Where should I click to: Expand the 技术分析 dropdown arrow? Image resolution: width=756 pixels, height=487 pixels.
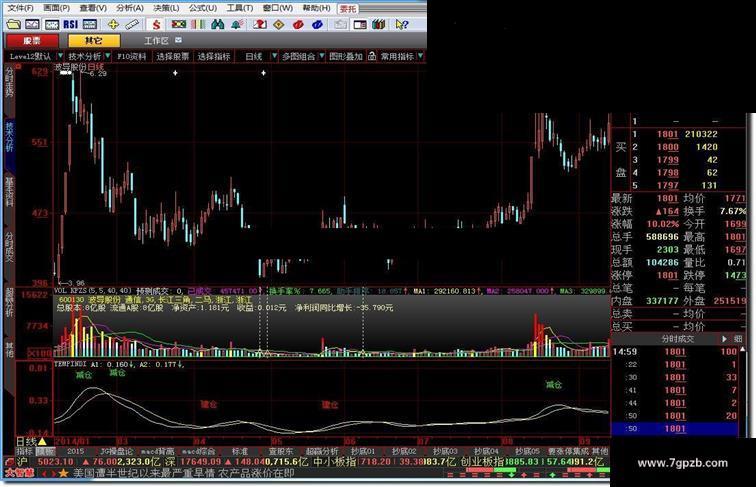pyautogui.click(x=108, y=56)
